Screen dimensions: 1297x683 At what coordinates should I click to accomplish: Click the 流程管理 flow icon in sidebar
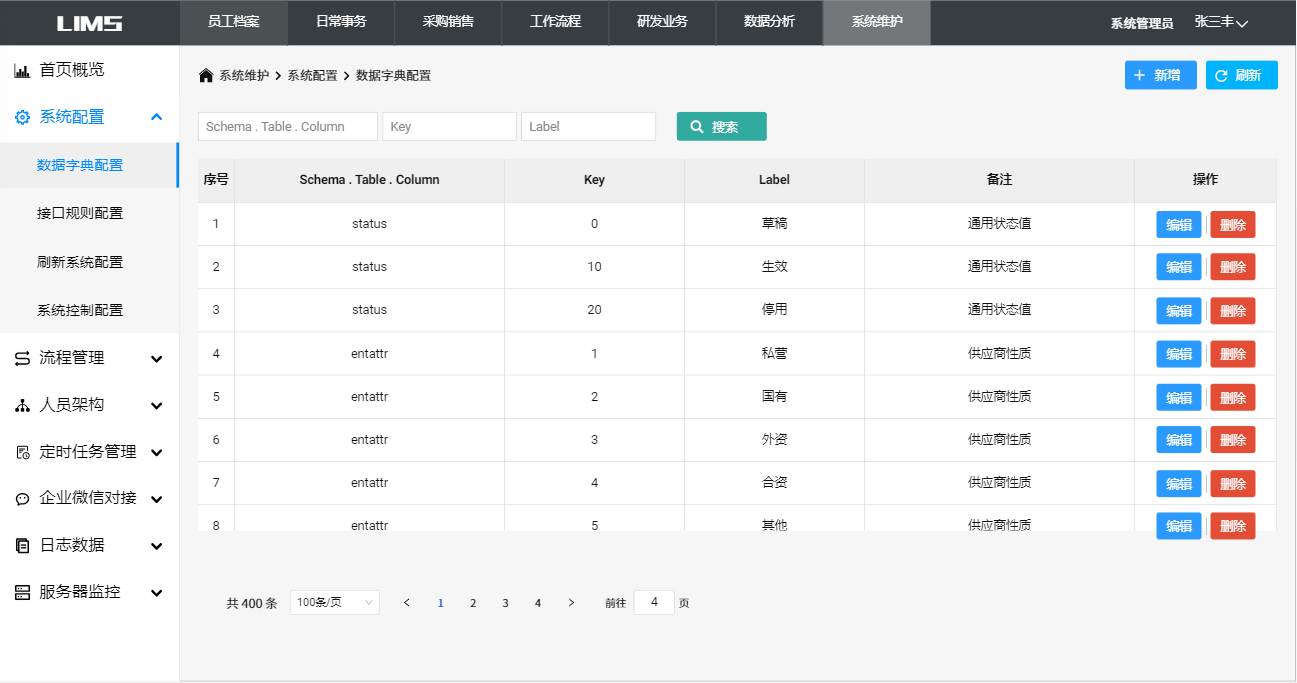coord(22,359)
